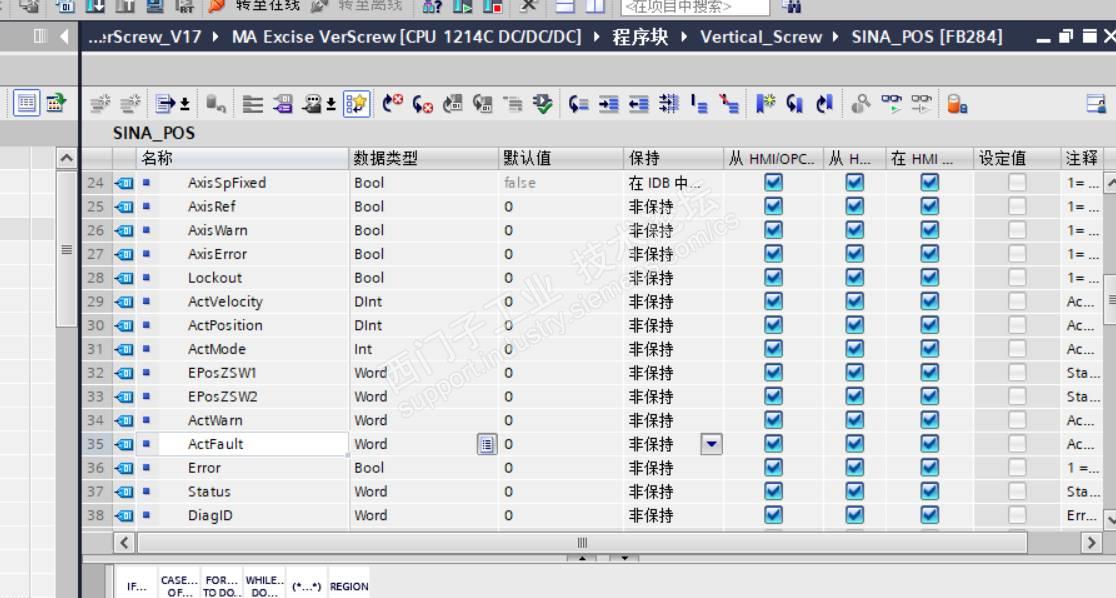Click the indent text icon
Viewport: 1116px width, 598px height.
coord(609,105)
